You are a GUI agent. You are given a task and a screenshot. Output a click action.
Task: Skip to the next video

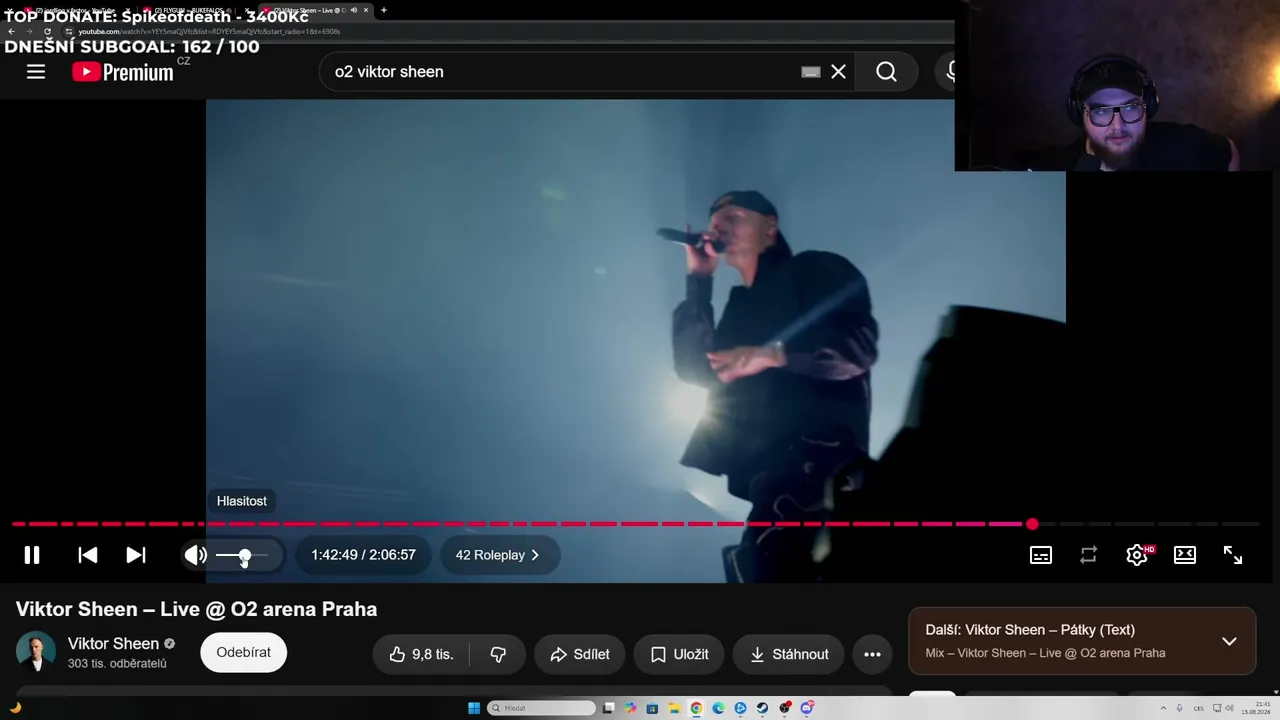coord(136,555)
